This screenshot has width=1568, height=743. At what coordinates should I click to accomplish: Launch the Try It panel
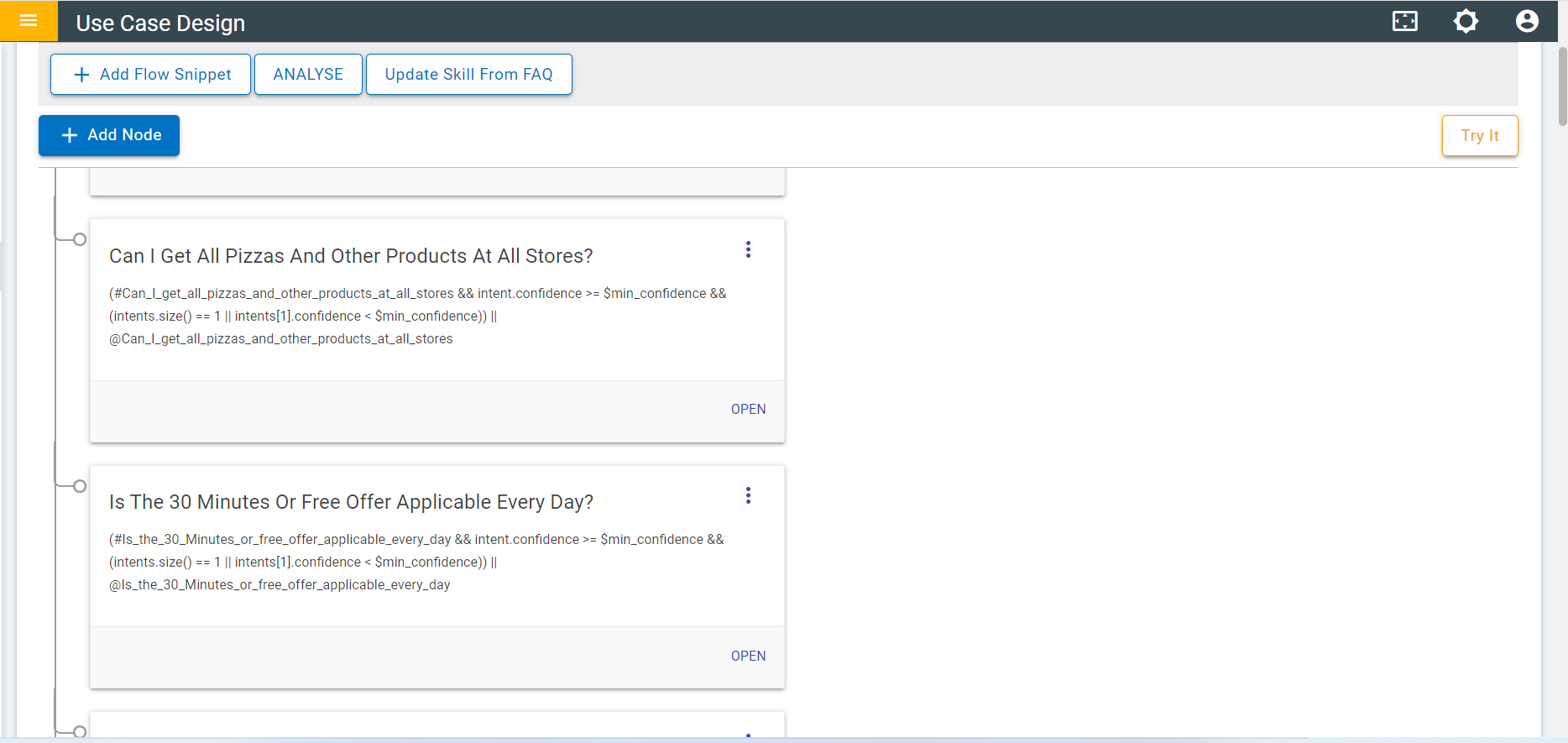point(1479,135)
